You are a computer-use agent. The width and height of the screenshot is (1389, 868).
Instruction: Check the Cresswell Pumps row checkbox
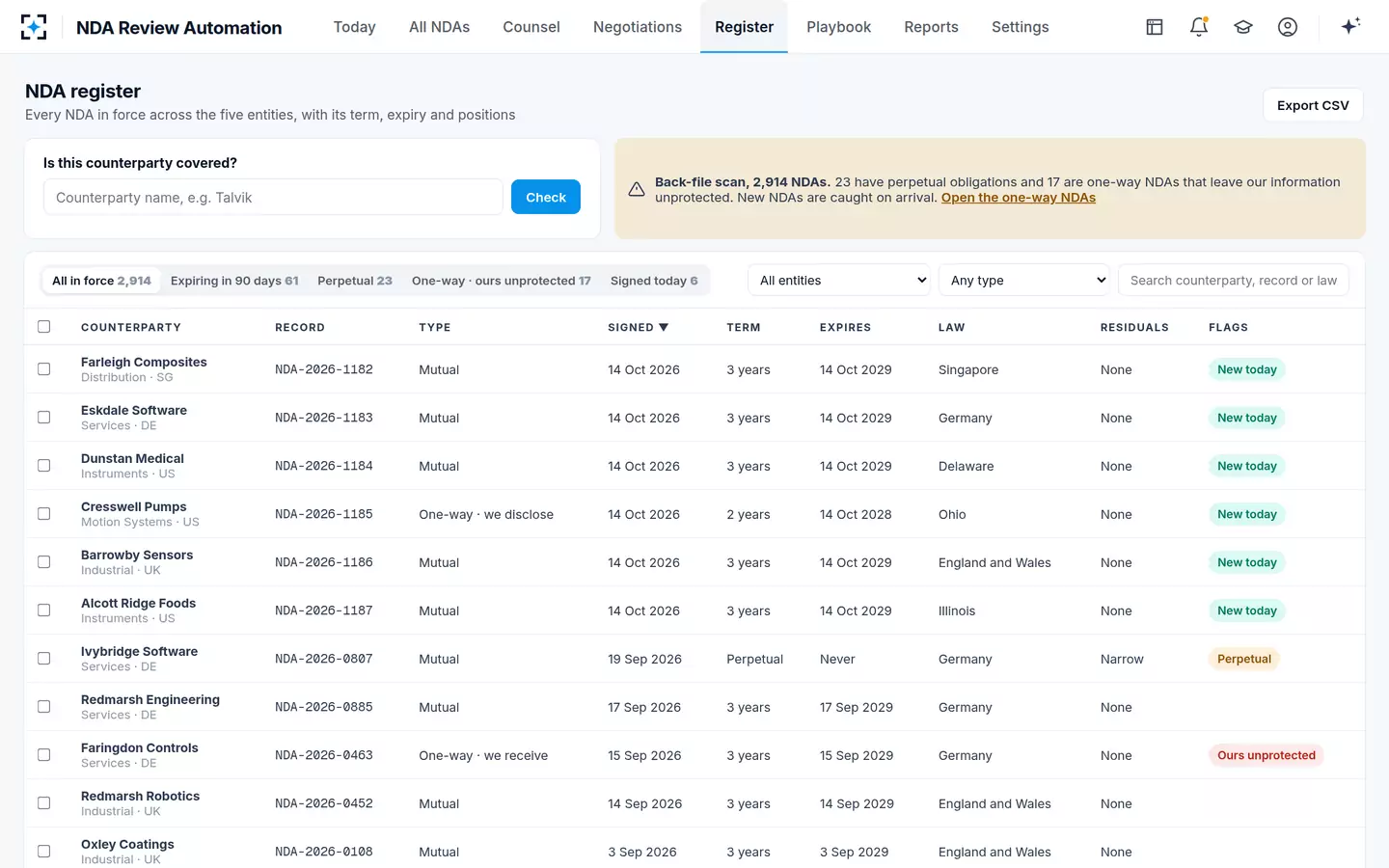click(x=43, y=514)
